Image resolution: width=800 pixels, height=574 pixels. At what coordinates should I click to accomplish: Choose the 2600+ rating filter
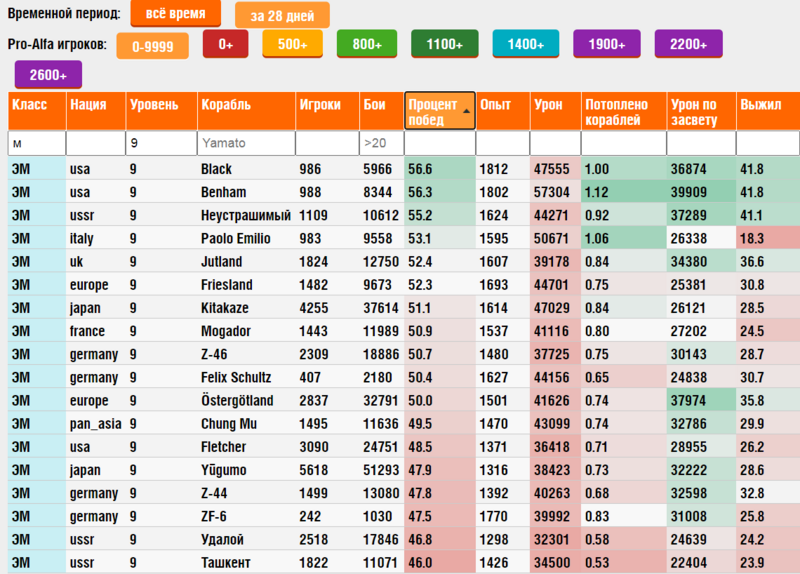coord(48,75)
